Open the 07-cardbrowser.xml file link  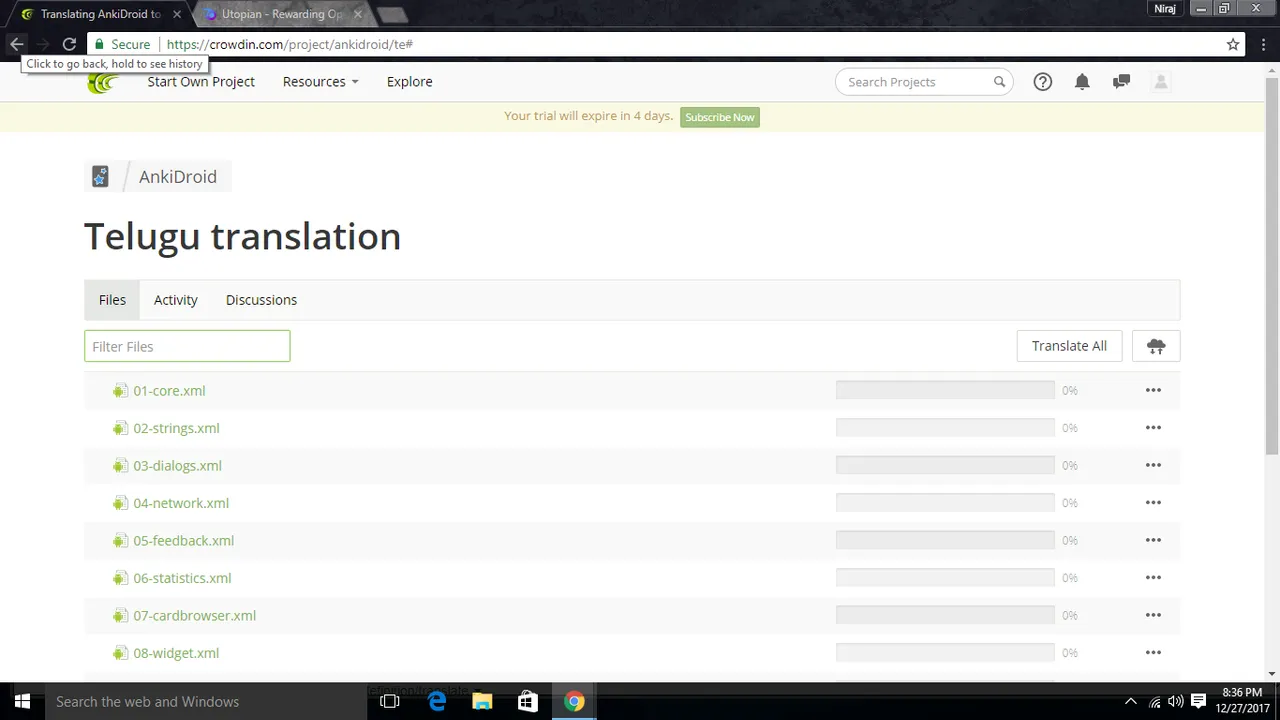point(194,616)
